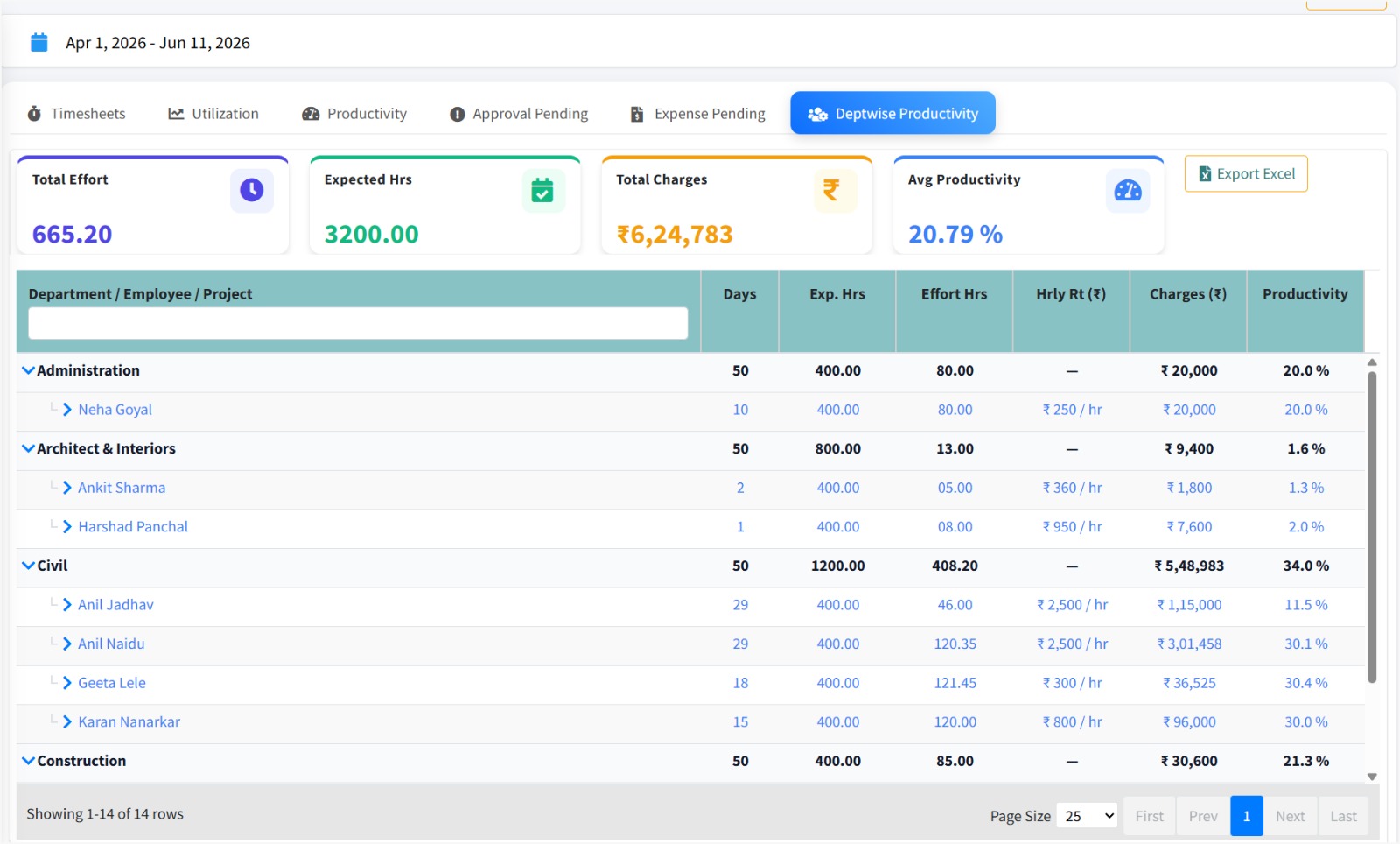
Task: Select page 1 in pagination
Action: pyautogui.click(x=1247, y=816)
